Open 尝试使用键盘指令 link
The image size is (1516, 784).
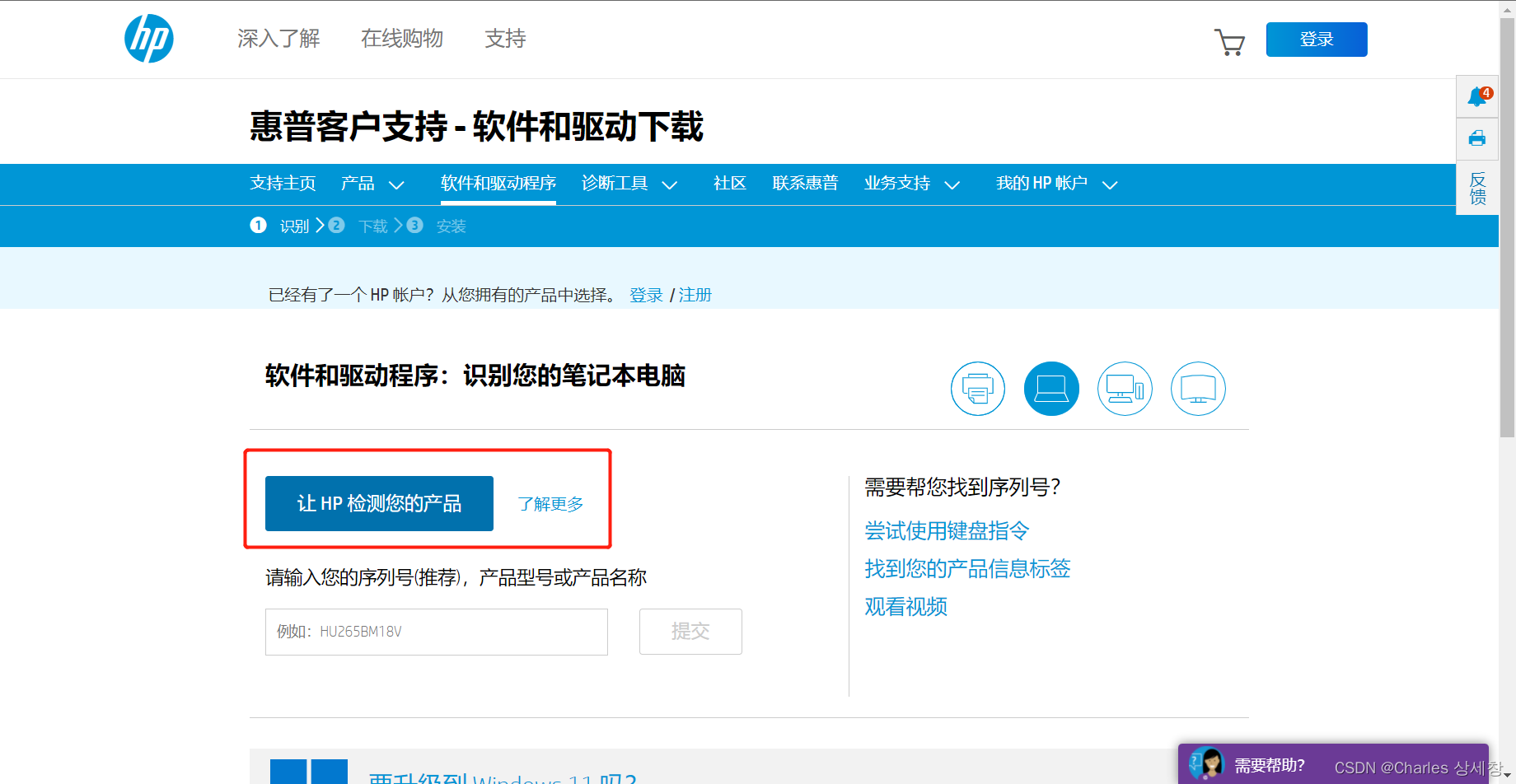(x=947, y=531)
